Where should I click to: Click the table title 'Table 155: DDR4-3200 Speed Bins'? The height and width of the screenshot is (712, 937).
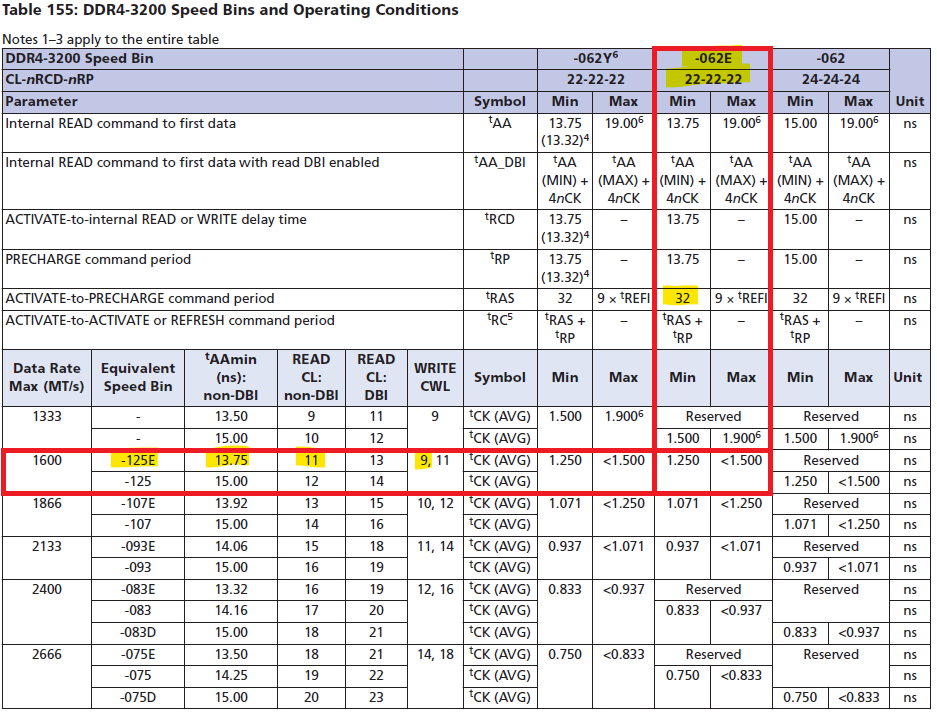[230, 10]
